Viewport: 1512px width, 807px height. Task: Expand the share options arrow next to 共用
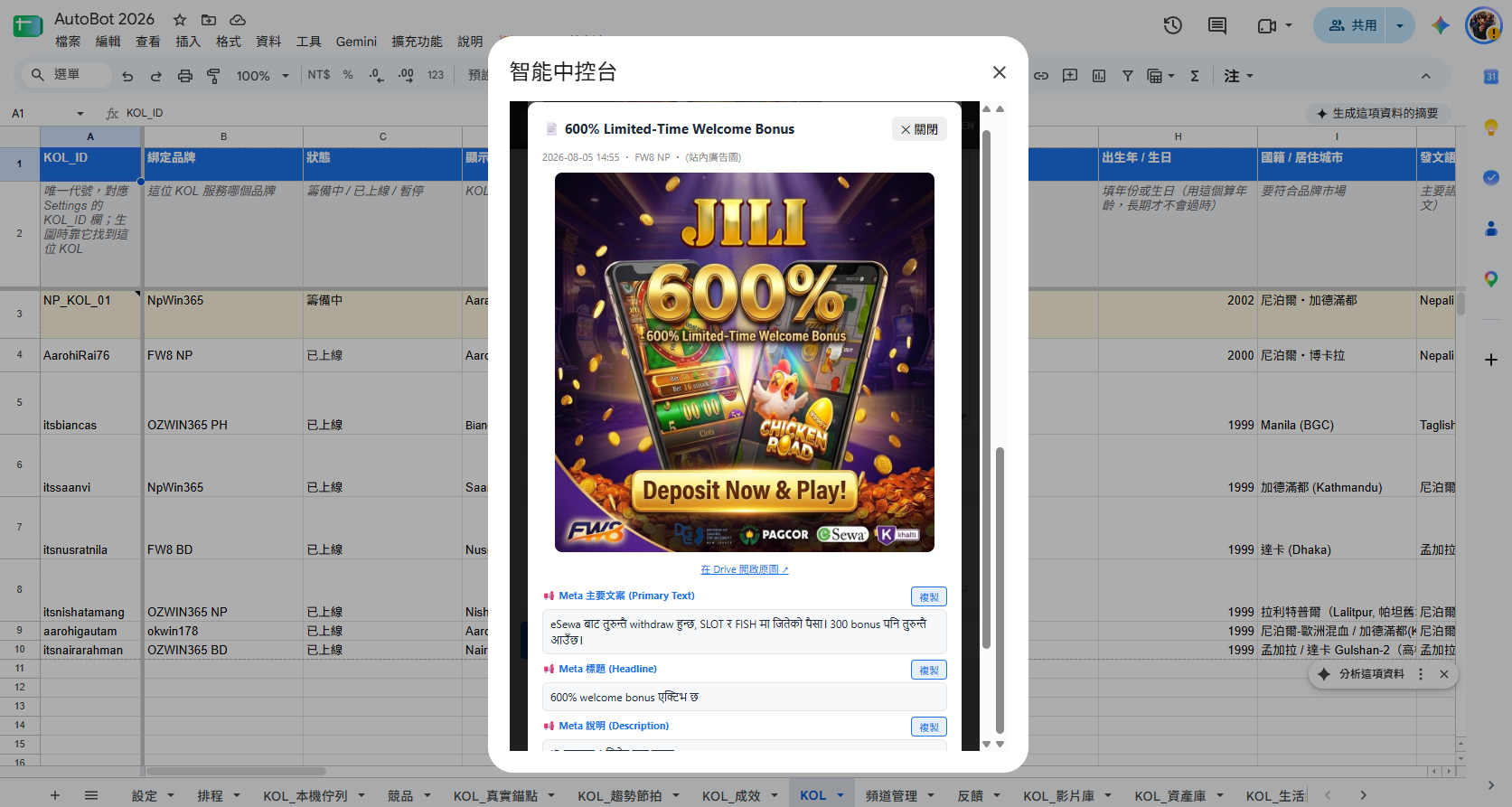pyautogui.click(x=1400, y=25)
